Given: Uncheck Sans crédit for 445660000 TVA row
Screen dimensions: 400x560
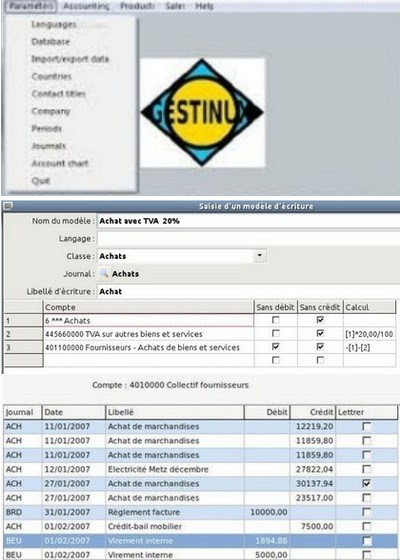Looking at the screenshot, I should (x=320, y=334).
